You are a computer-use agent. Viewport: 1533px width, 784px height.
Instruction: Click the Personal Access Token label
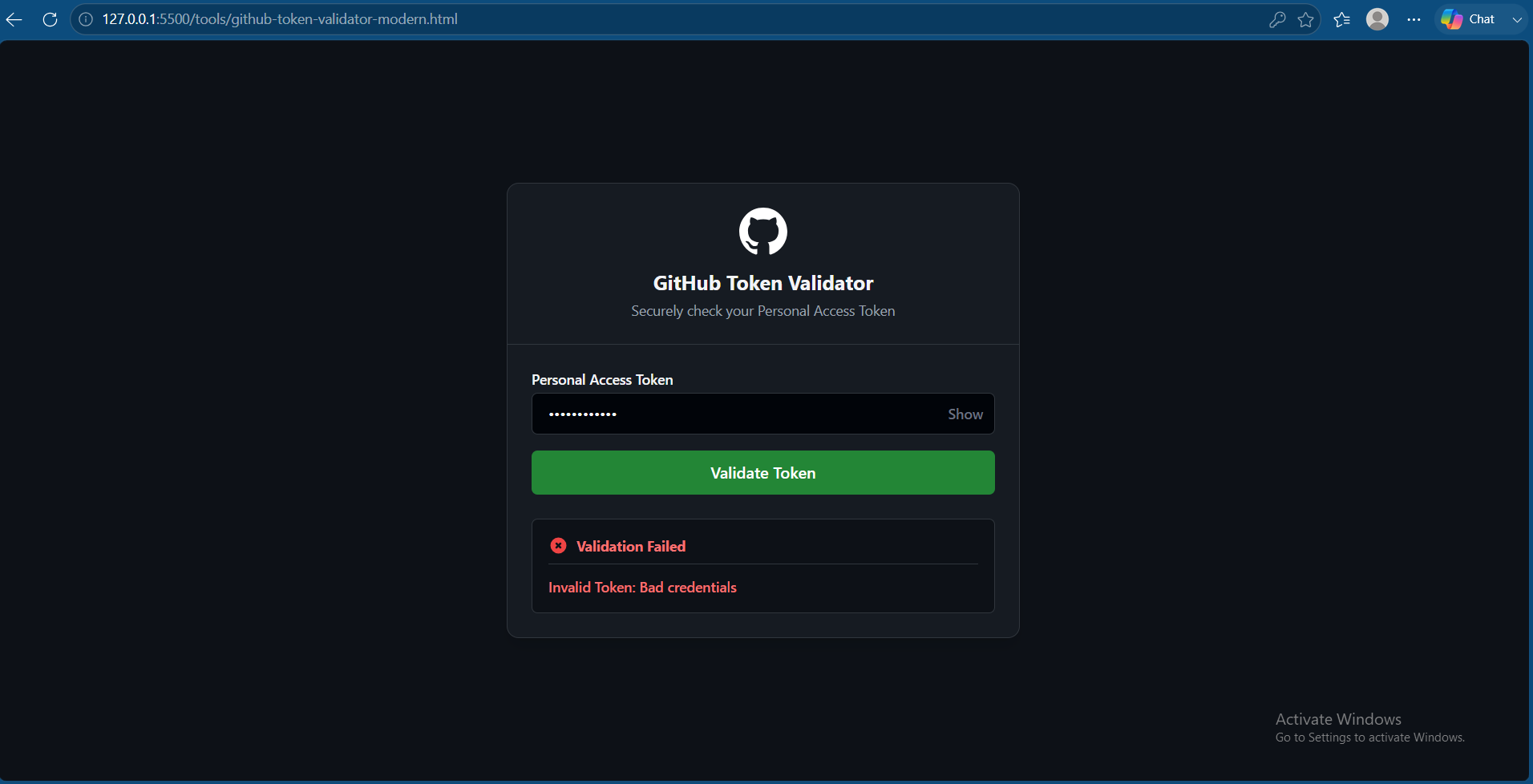602,380
